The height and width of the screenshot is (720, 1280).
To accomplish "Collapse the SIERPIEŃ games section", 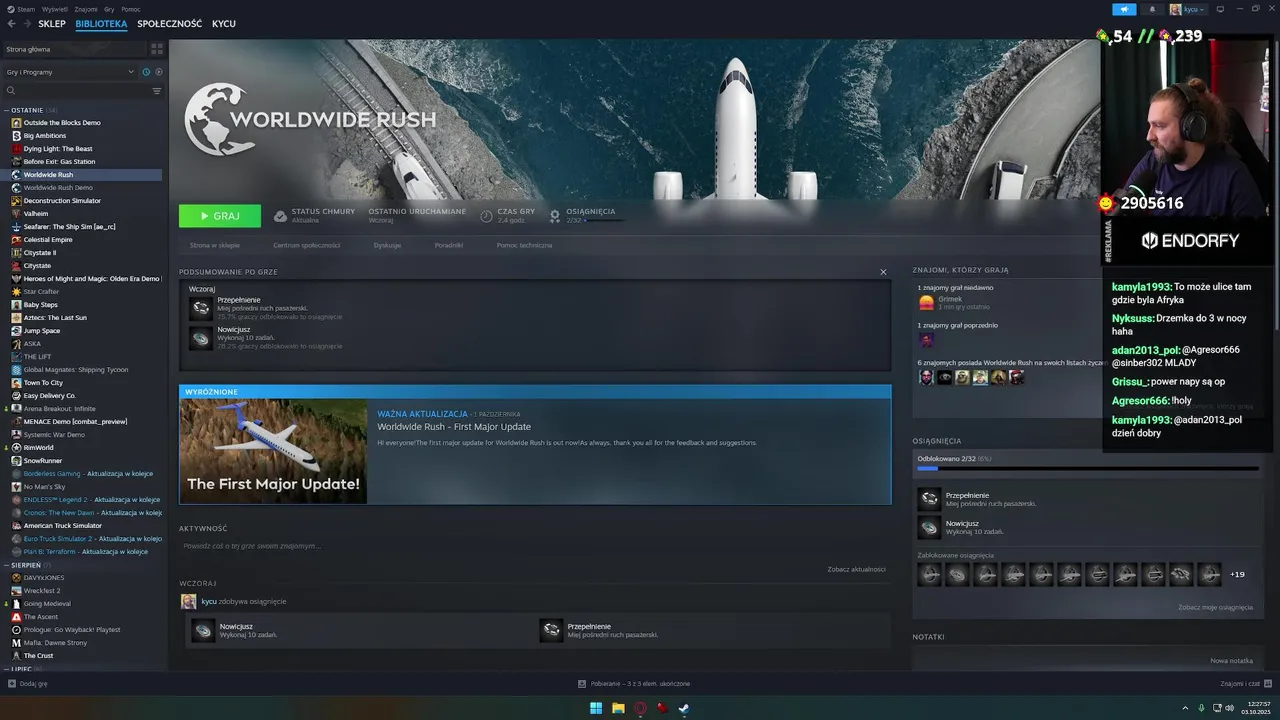I will [x=7, y=565].
